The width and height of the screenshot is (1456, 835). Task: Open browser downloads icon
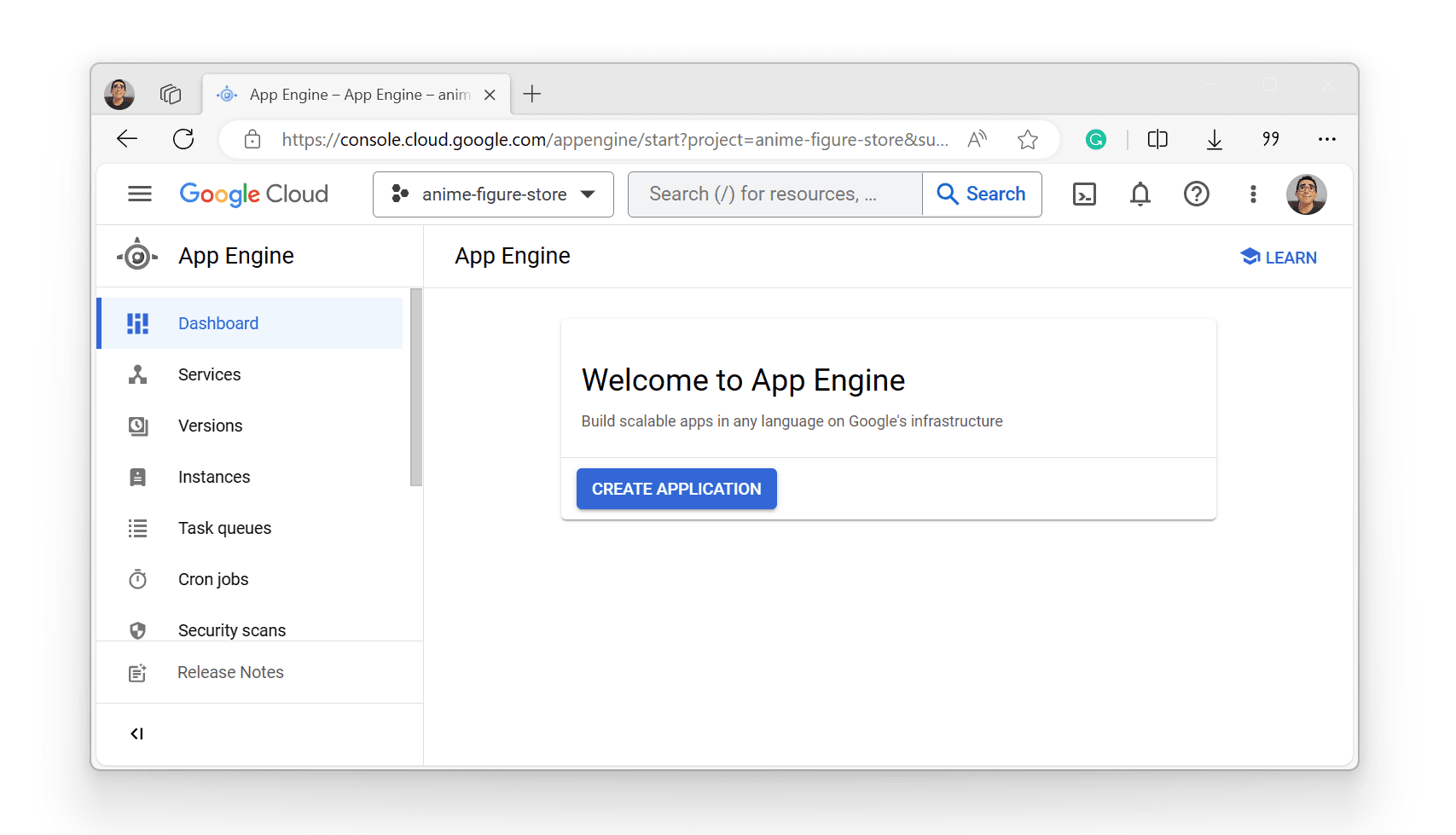pyautogui.click(x=1215, y=139)
